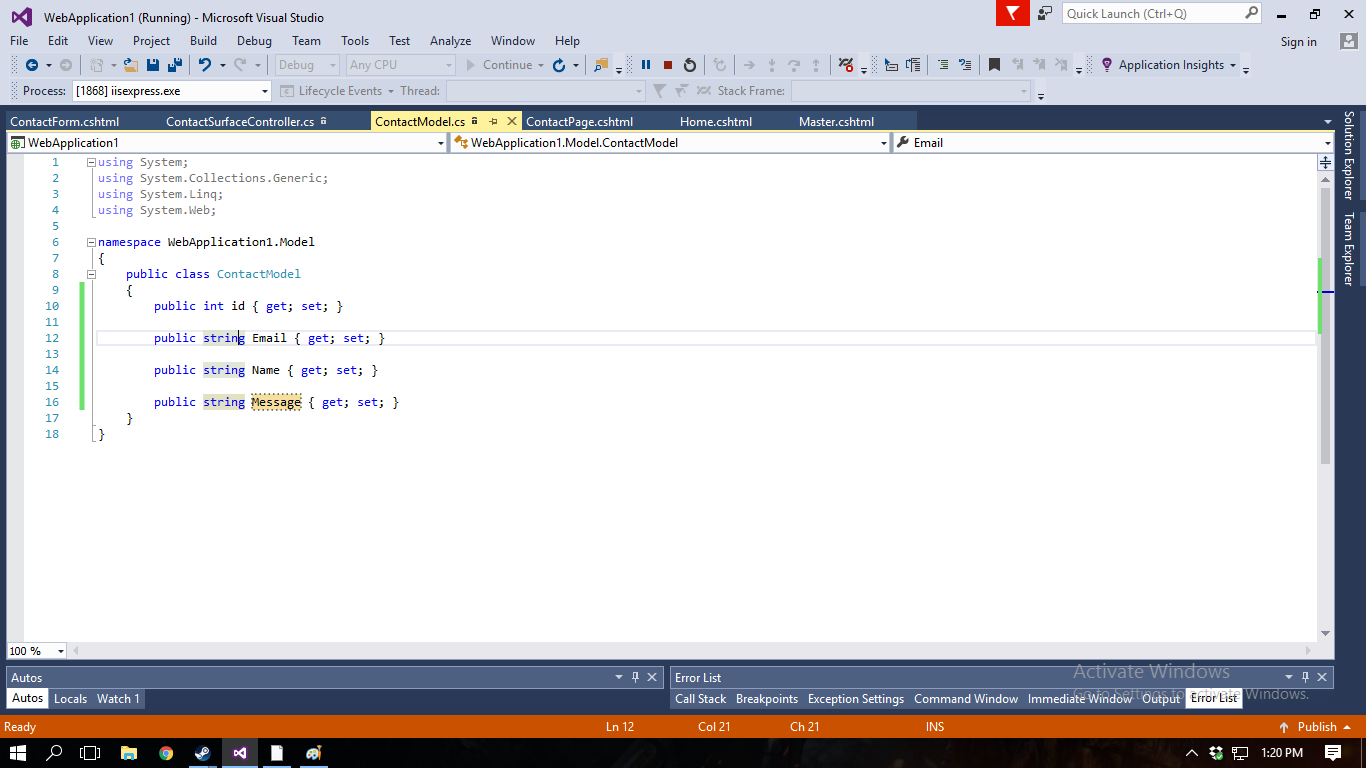Click the Undo arrow icon
This screenshot has height=768, width=1366.
click(x=204, y=65)
